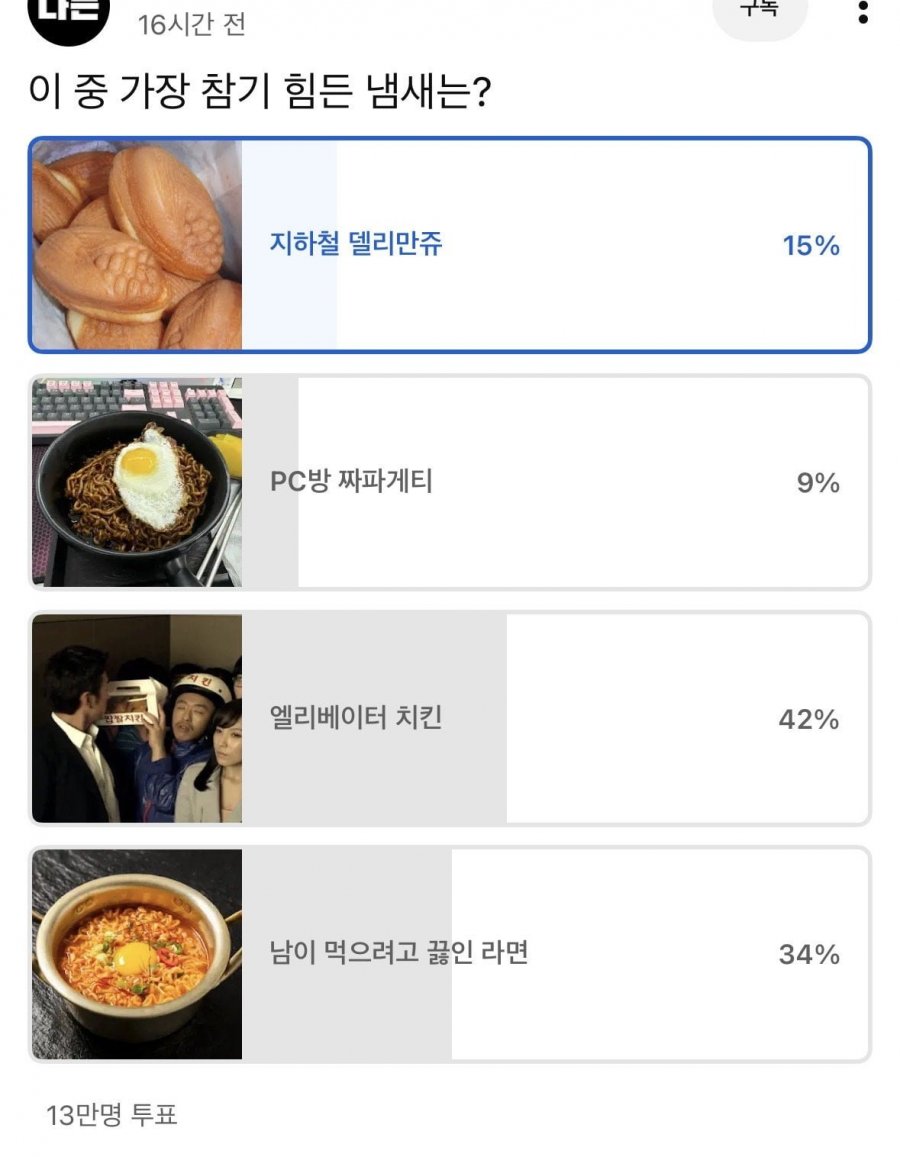Open the ramen pot thumbnail
This screenshot has height=1157, width=900.
click(x=137, y=954)
